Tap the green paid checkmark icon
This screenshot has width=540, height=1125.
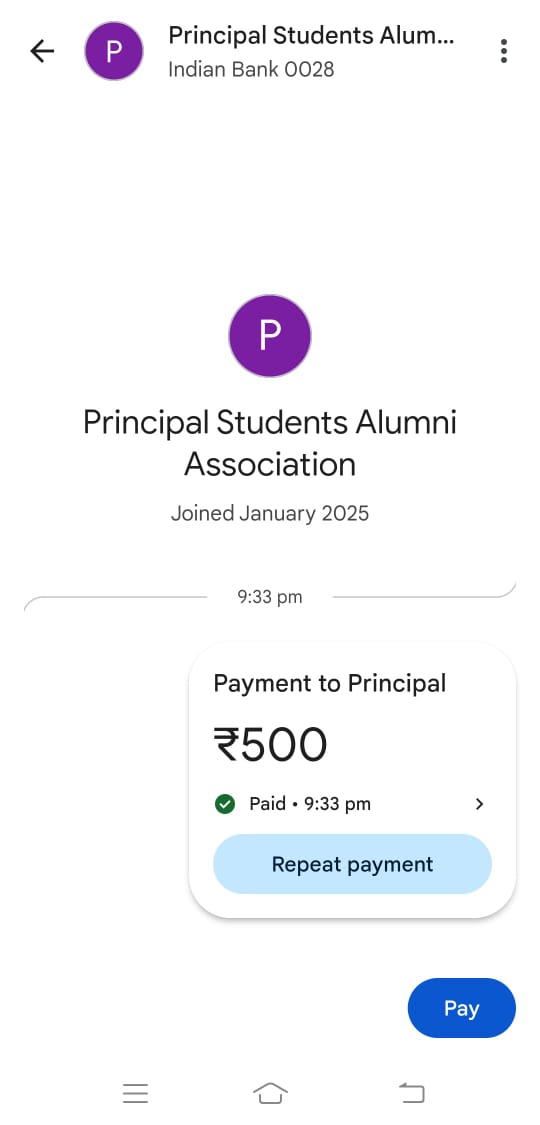[224, 804]
